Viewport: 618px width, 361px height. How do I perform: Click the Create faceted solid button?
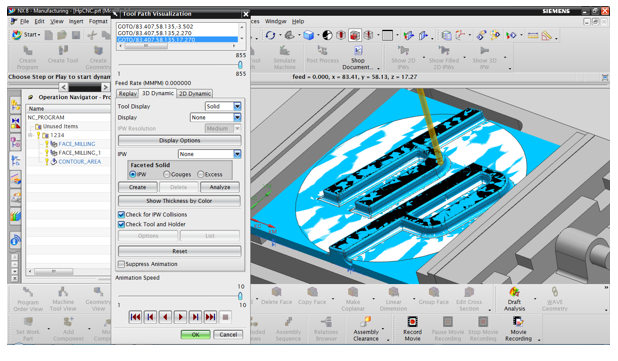pos(138,187)
